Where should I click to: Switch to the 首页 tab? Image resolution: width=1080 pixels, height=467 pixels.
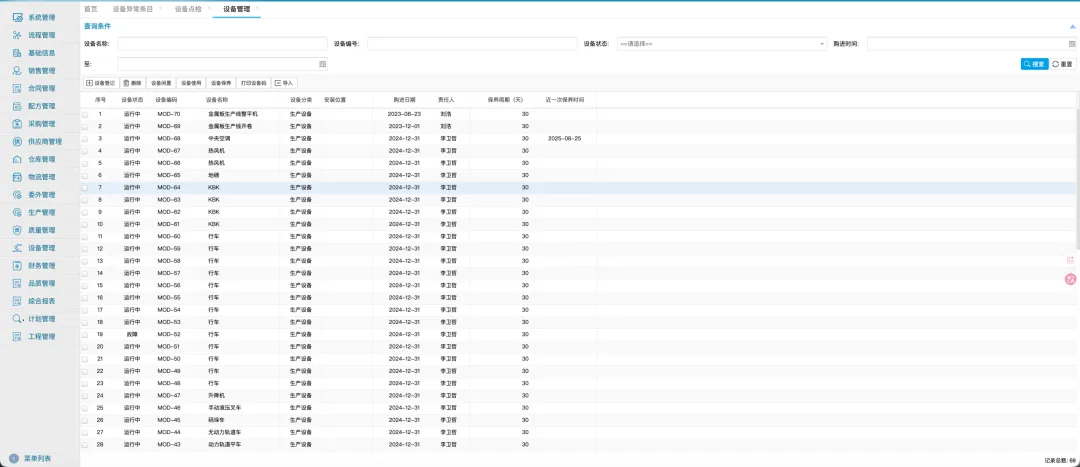point(90,9)
